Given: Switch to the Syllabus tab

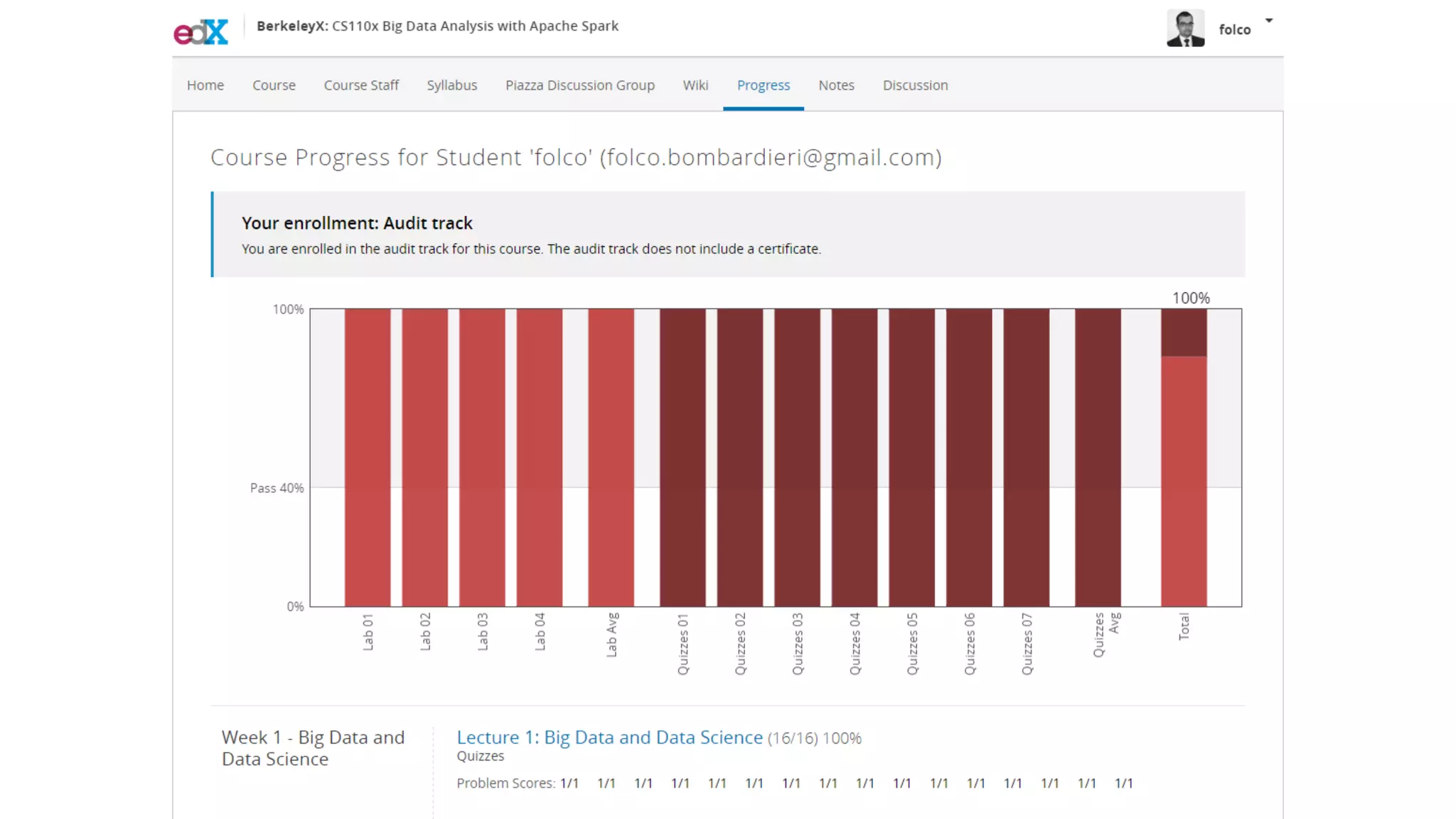Looking at the screenshot, I should 452,85.
